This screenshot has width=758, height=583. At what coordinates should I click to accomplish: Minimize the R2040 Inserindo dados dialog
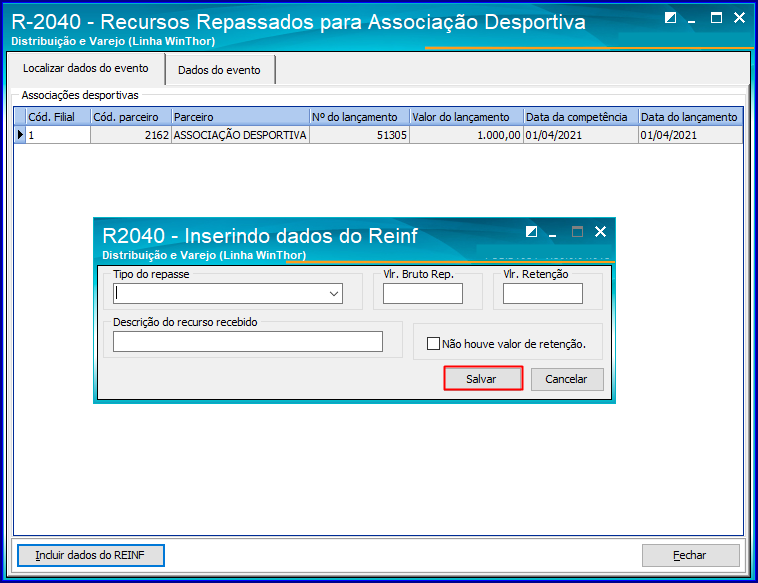tap(553, 233)
